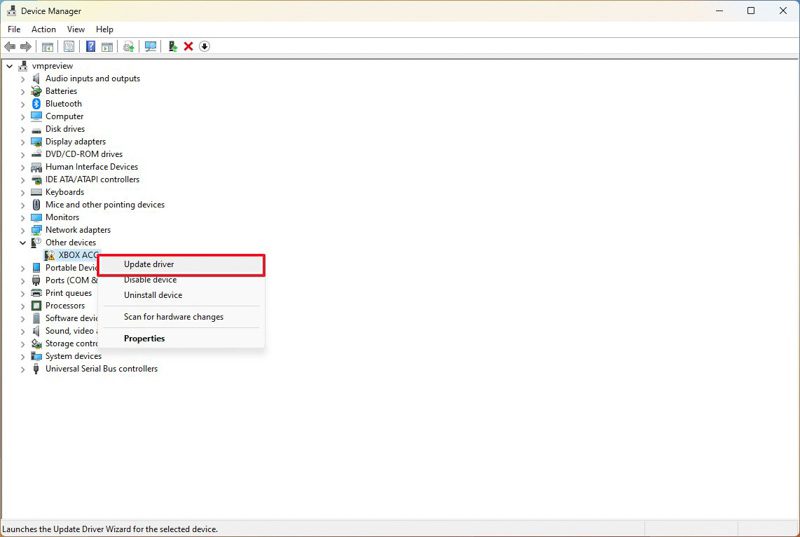The height and width of the screenshot is (537, 800).
Task: Choose Scan for hardware changes
Action: click(x=181, y=317)
